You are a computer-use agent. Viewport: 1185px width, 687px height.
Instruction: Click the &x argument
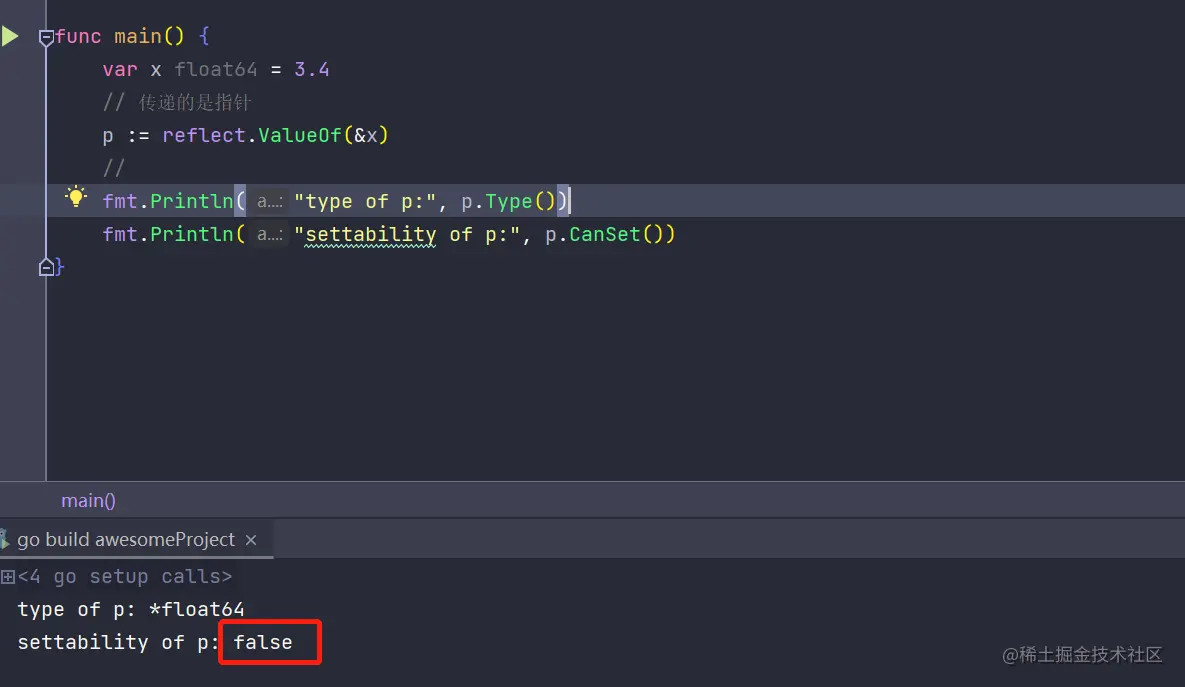point(366,135)
